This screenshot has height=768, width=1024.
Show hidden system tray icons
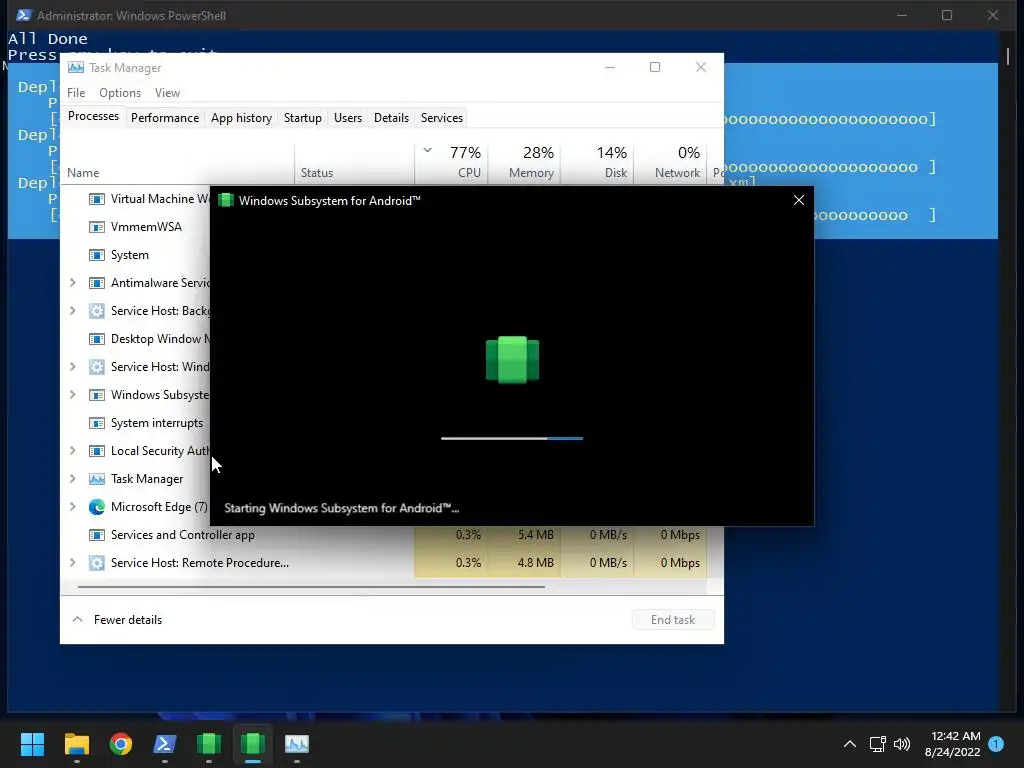click(850, 744)
